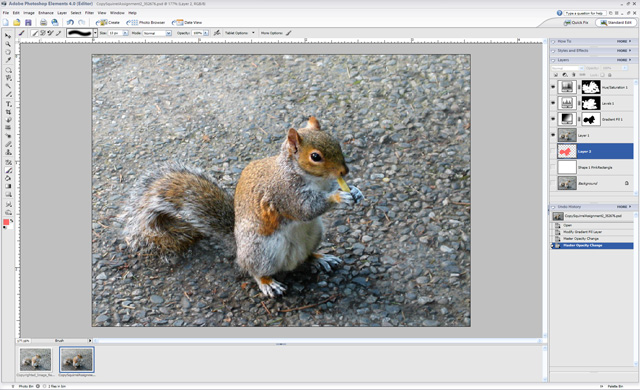Click the New blank file icon
This screenshot has width=640, height=390.
pos(6,22)
